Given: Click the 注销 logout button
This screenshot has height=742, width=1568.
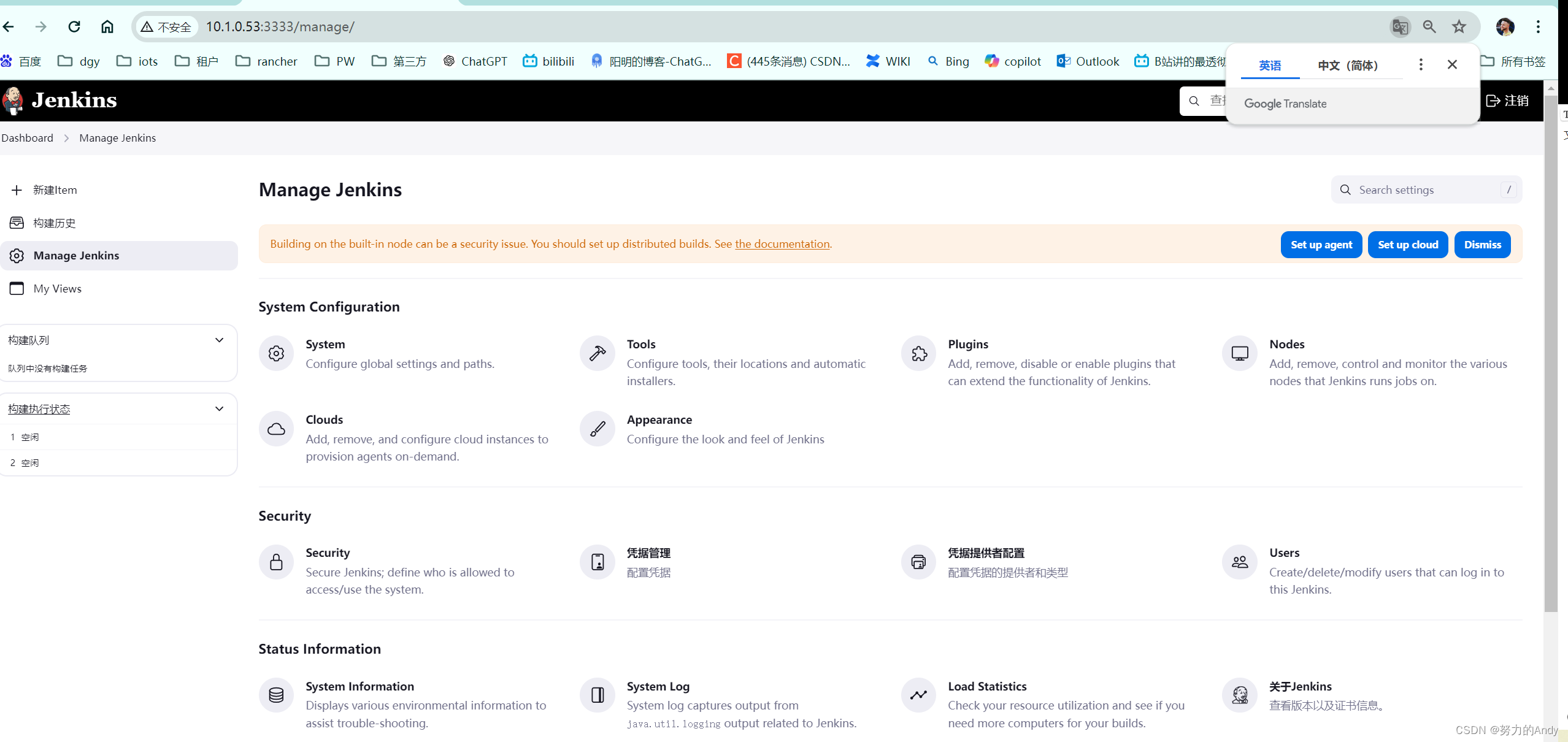Looking at the screenshot, I should coord(1508,101).
